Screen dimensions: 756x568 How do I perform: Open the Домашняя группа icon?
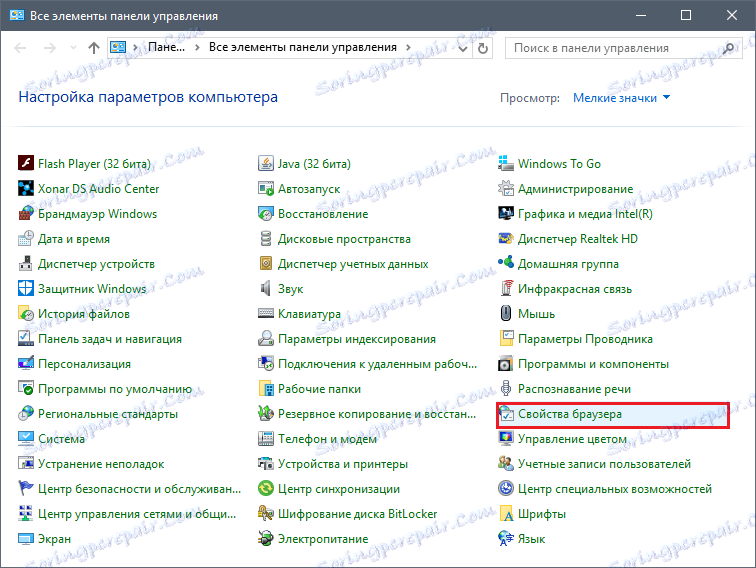(x=506, y=264)
